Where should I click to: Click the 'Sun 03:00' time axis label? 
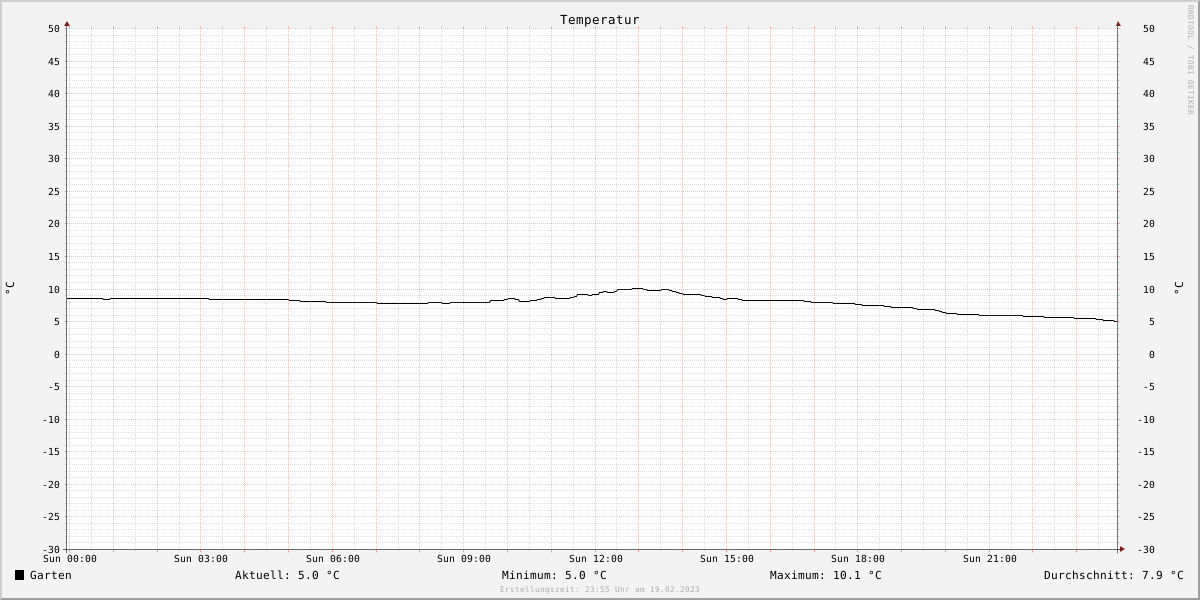pyautogui.click(x=201, y=559)
